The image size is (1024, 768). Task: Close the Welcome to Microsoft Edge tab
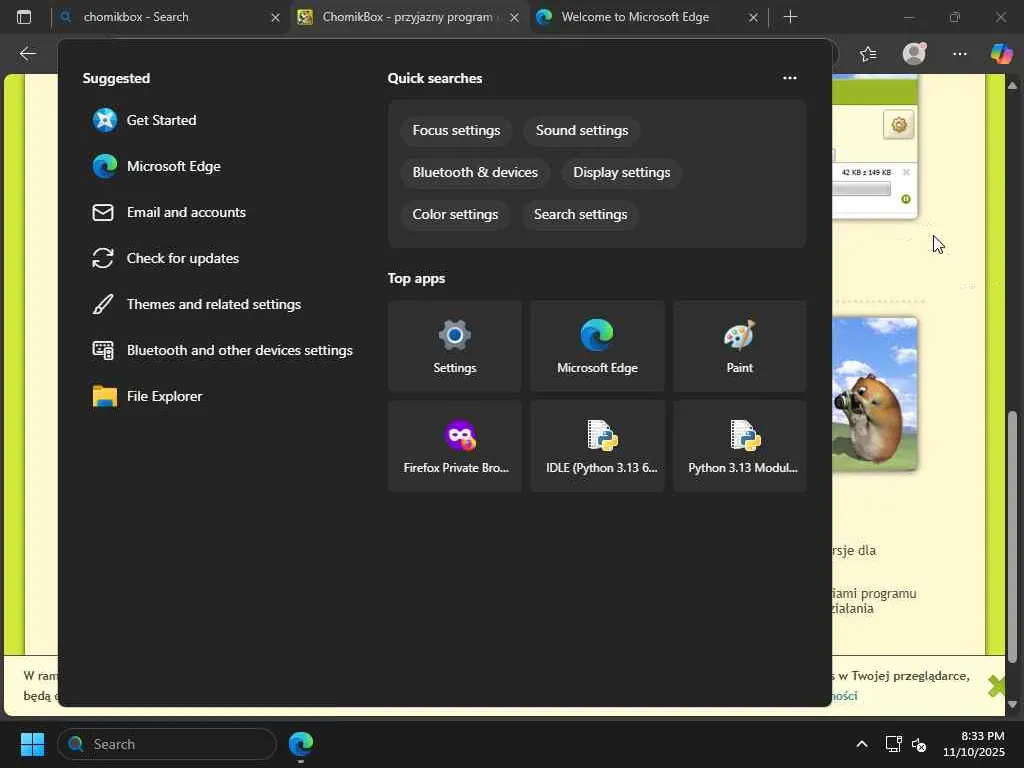coord(753,18)
